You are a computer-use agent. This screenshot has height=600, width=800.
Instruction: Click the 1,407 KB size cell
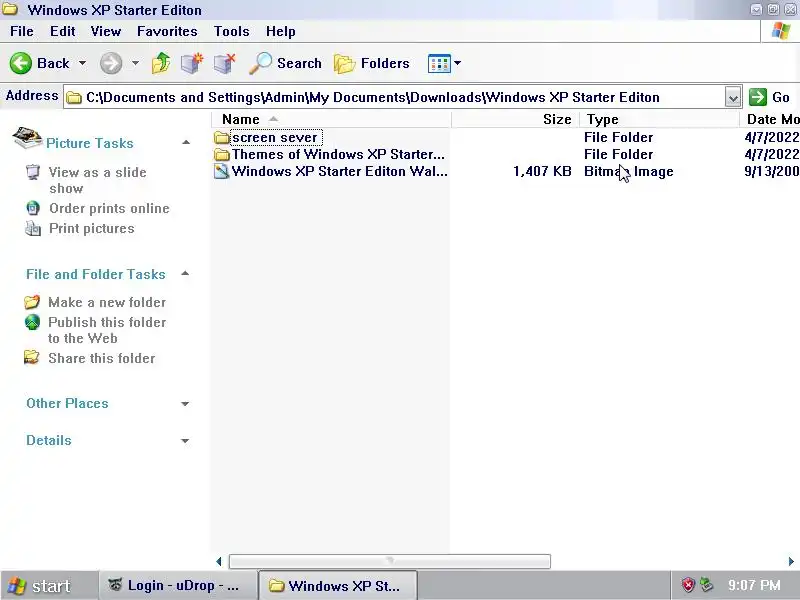pos(542,171)
